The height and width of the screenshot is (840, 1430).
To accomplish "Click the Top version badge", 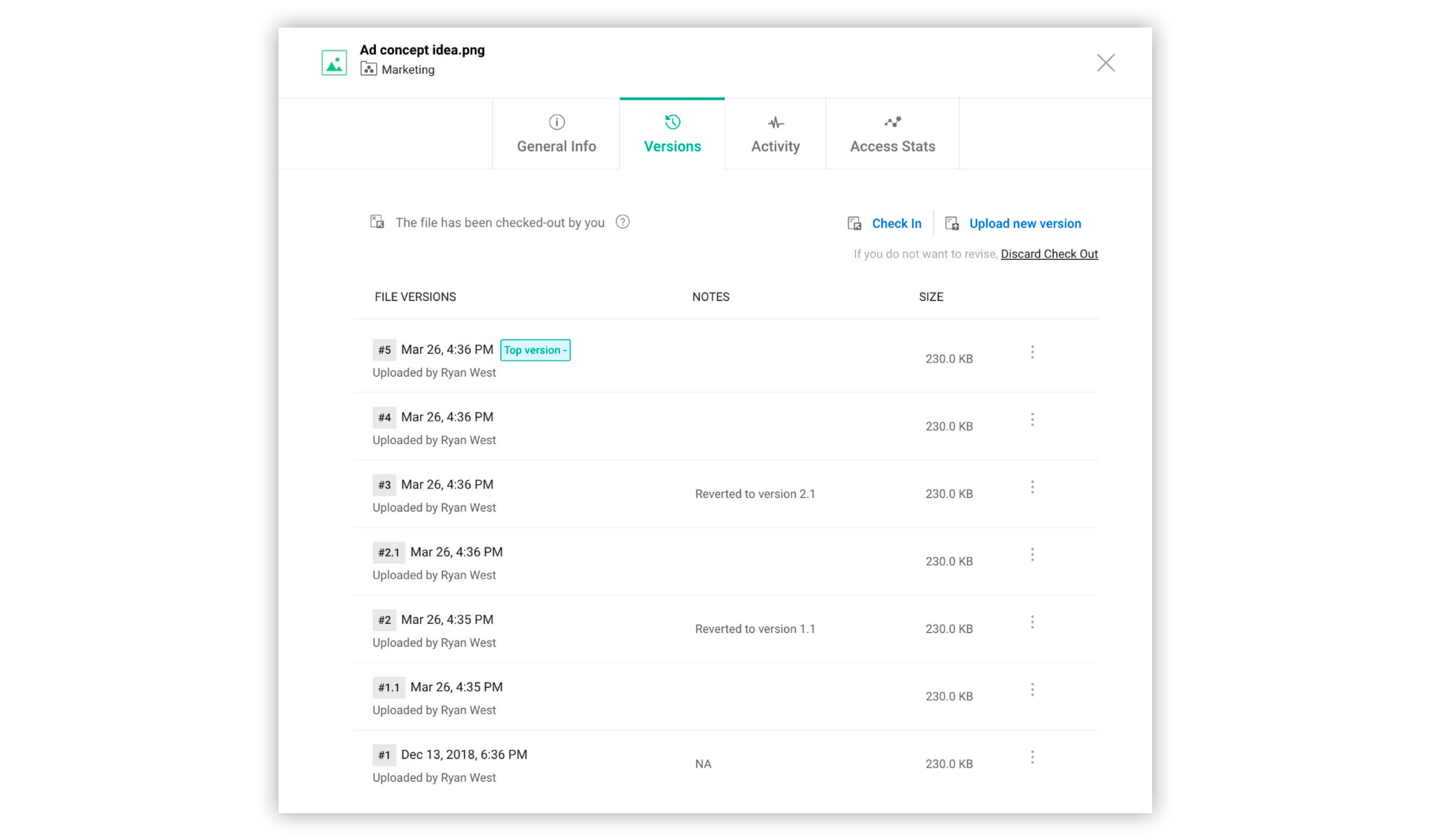I will coord(535,350).
